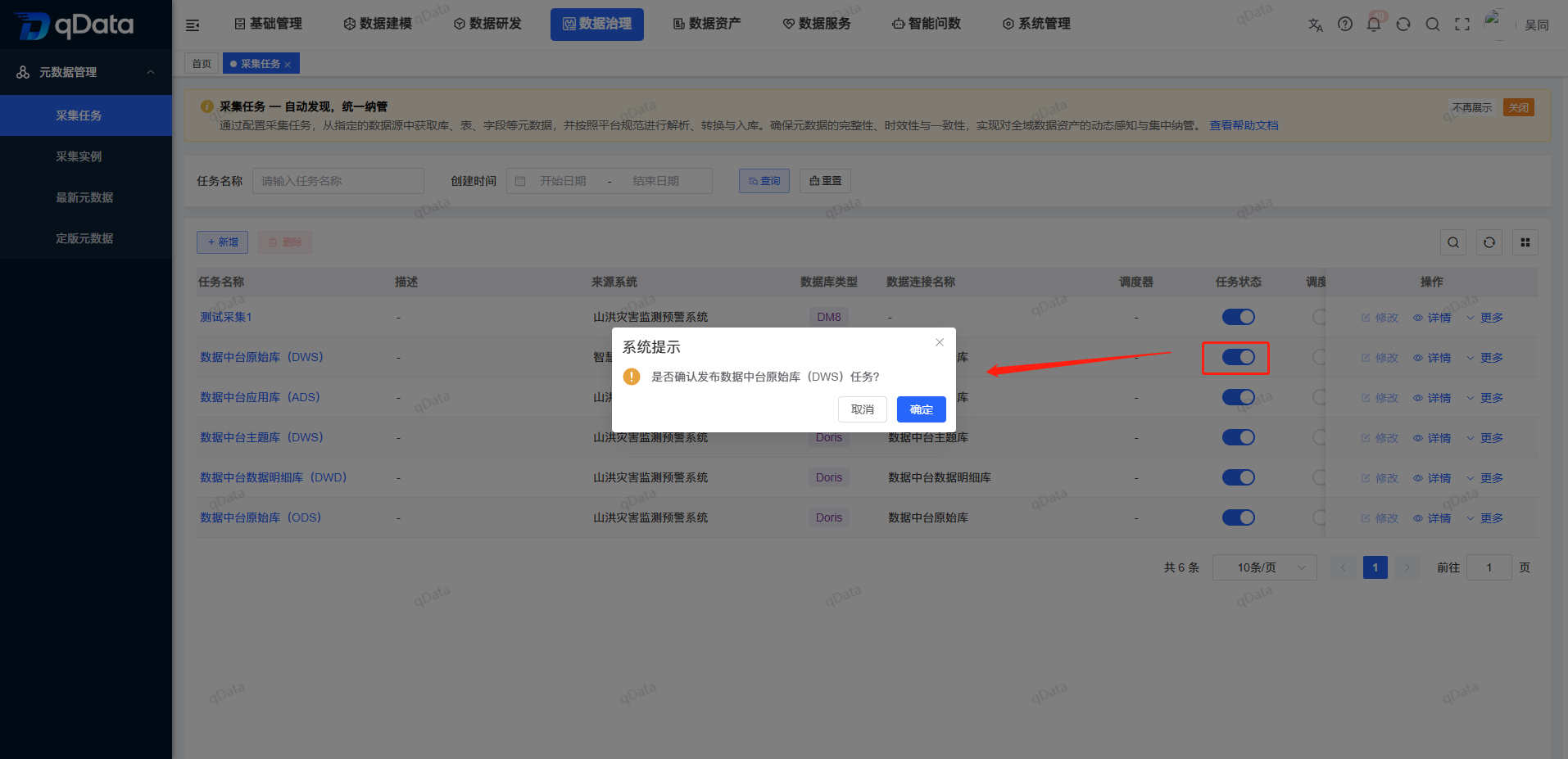Viewport: 1568px width, 759px height.
Task: Edit 数据中台主题库（DWS） via 修改
Action: (x=1380, y=438)
